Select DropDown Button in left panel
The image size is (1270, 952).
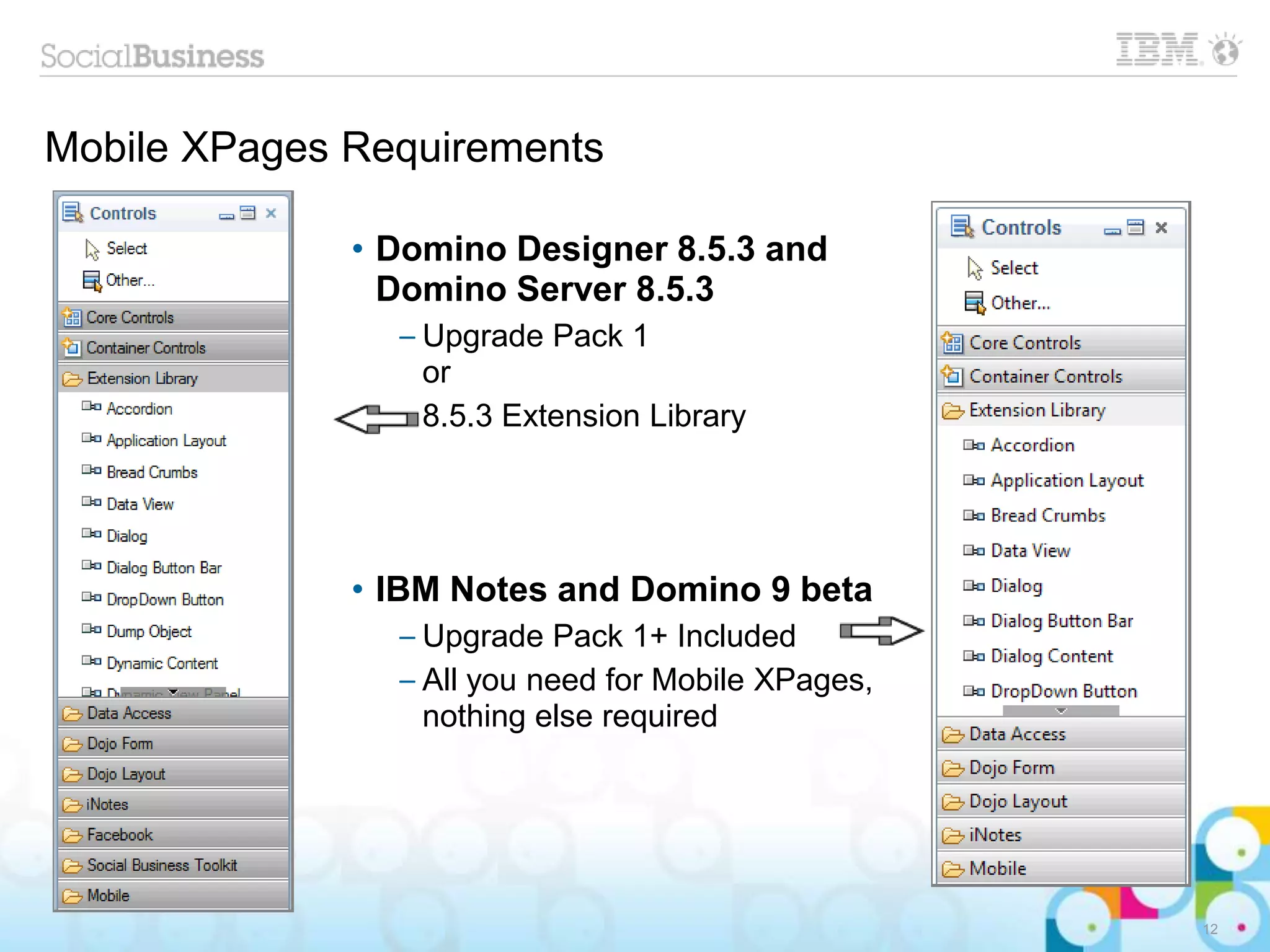[x=165, y=599]
